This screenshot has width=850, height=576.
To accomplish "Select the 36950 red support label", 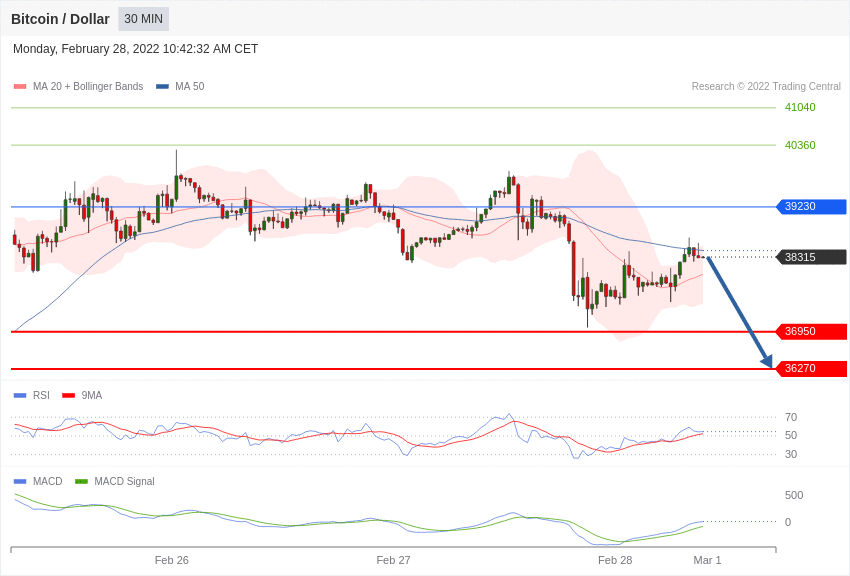I will [811, 332].
